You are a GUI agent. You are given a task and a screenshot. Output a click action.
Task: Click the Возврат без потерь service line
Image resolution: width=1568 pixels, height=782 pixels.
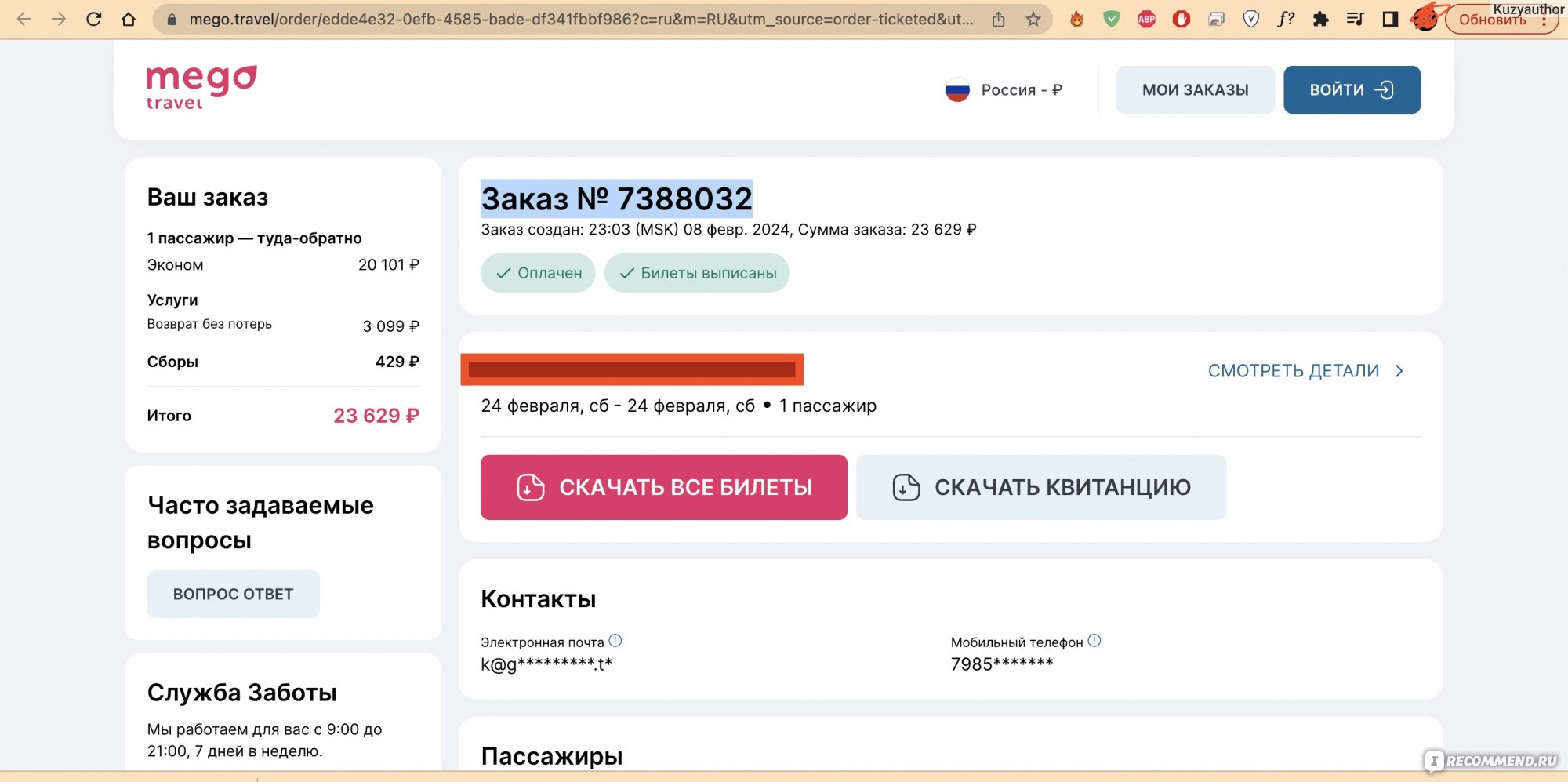pos(283,325)
